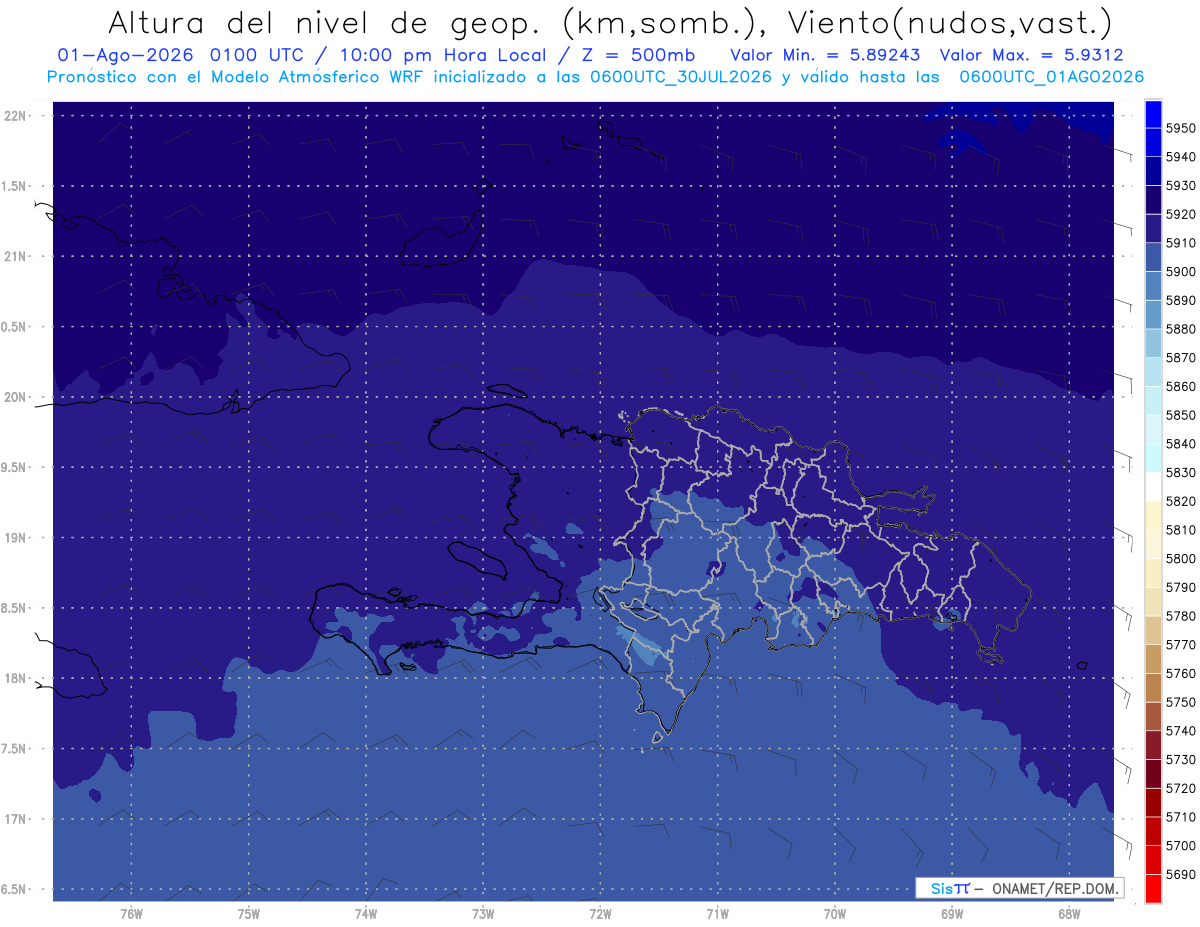Click the 74W longitude label
Image resolution: width=1200 pixels, height=927 pixels.
point(365,914)
